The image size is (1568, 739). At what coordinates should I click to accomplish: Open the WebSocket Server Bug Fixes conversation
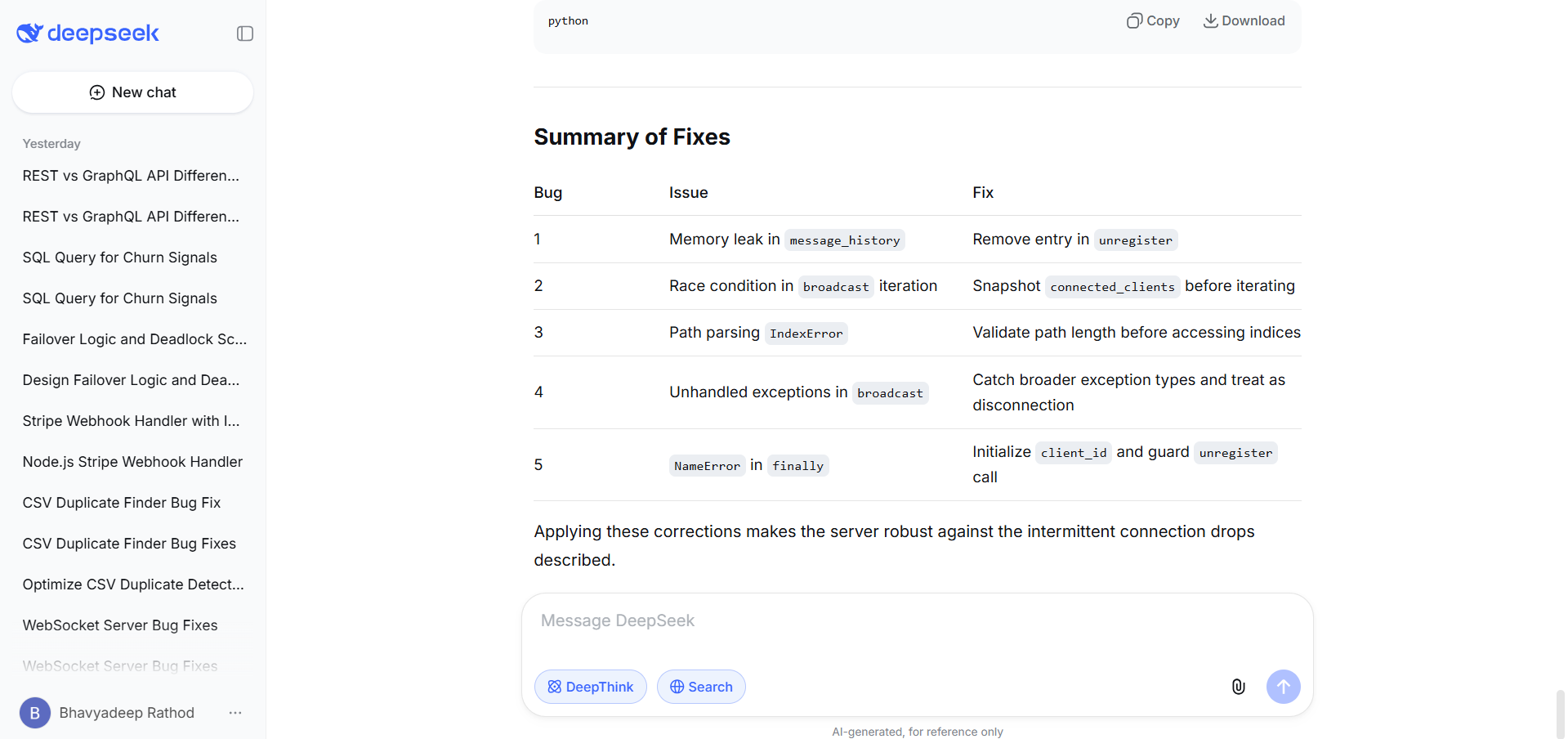[119, 625]
